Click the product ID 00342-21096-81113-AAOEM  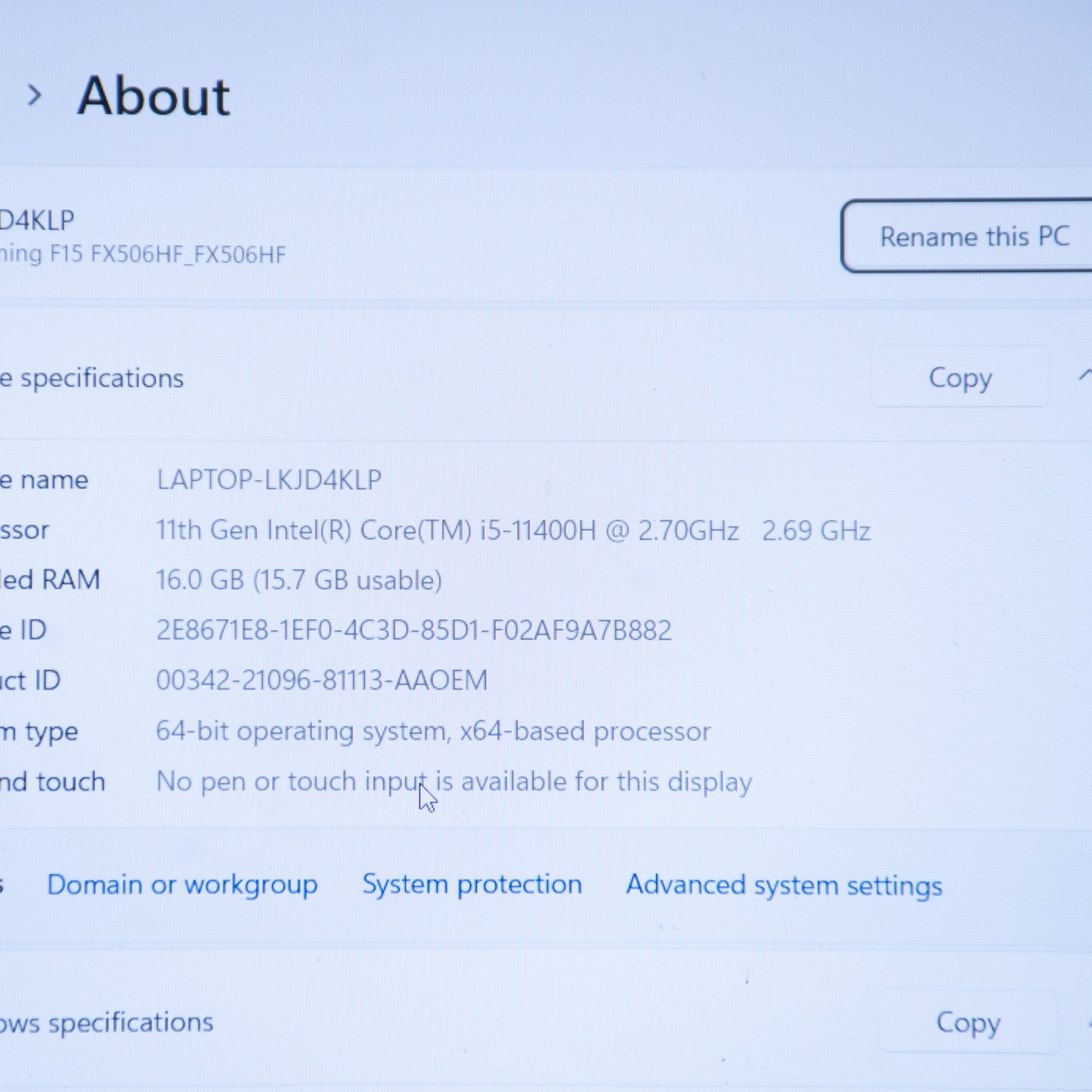[321, 680]
